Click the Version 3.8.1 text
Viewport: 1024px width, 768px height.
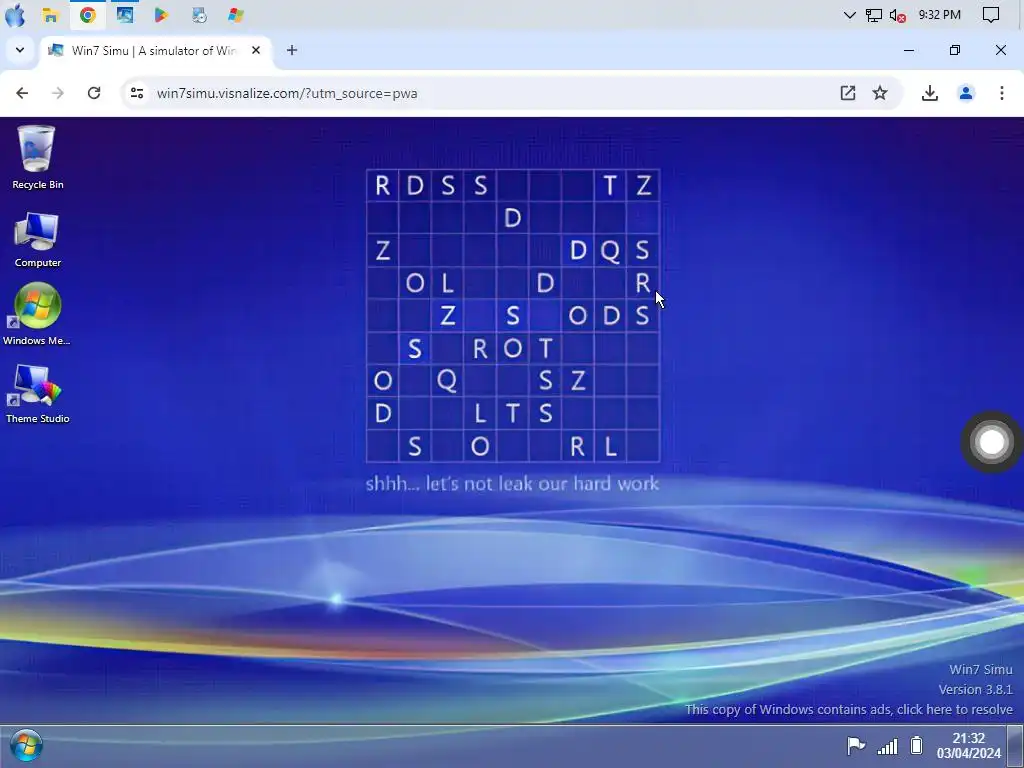point(976,690)
